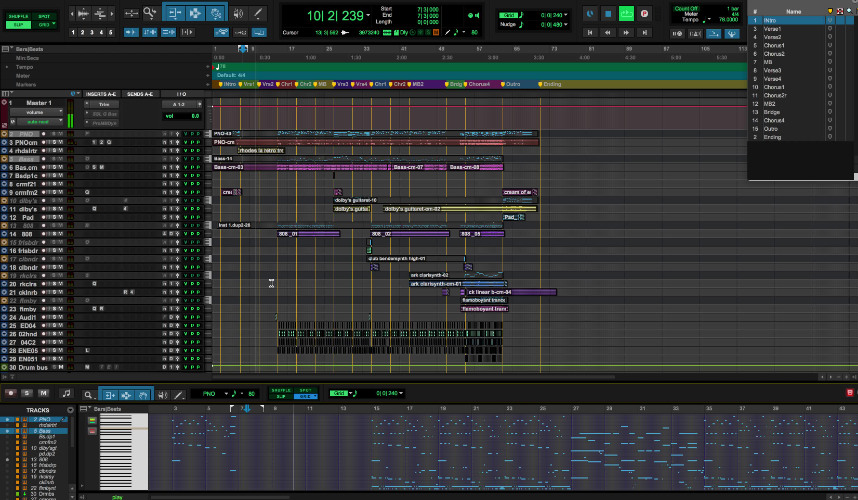Select Outro in memory locations list
Image resolution: width=858 pixels, height=500 pixels.
770,129
